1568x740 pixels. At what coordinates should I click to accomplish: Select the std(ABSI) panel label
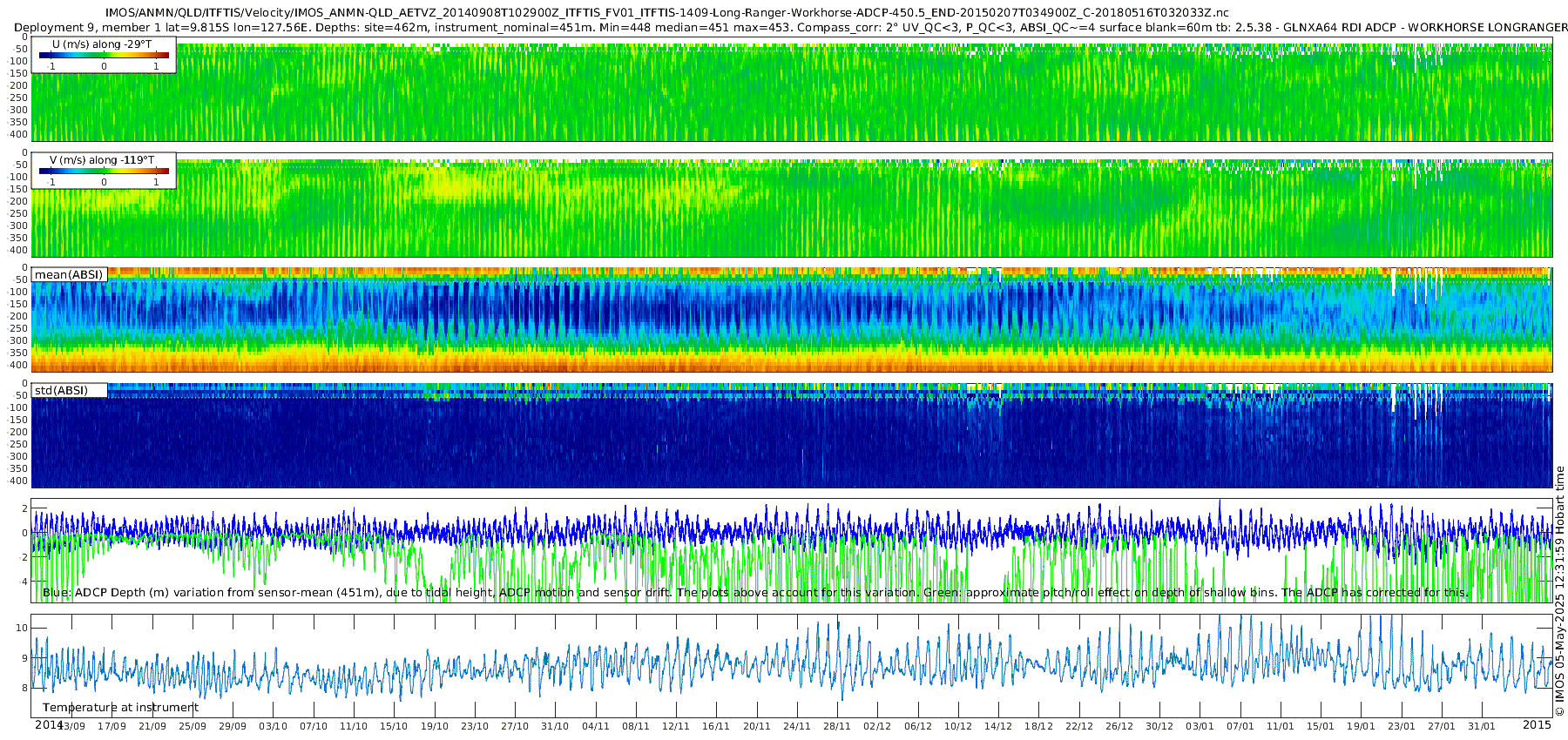pos(69,390)
